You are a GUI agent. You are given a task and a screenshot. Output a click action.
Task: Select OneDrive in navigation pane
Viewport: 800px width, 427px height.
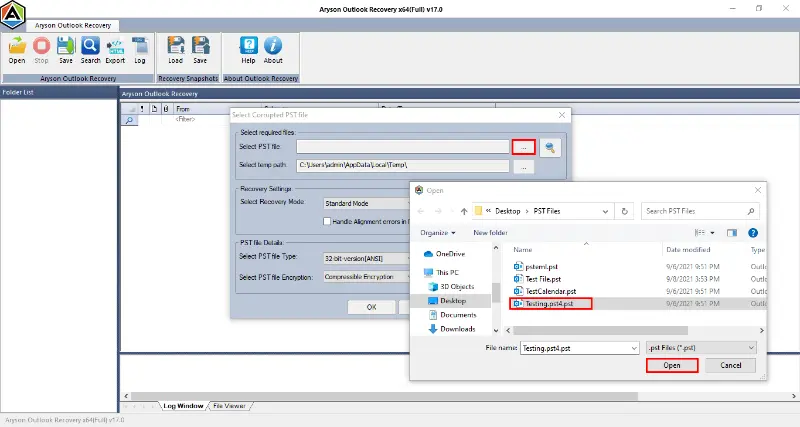(x=444, y=254)
